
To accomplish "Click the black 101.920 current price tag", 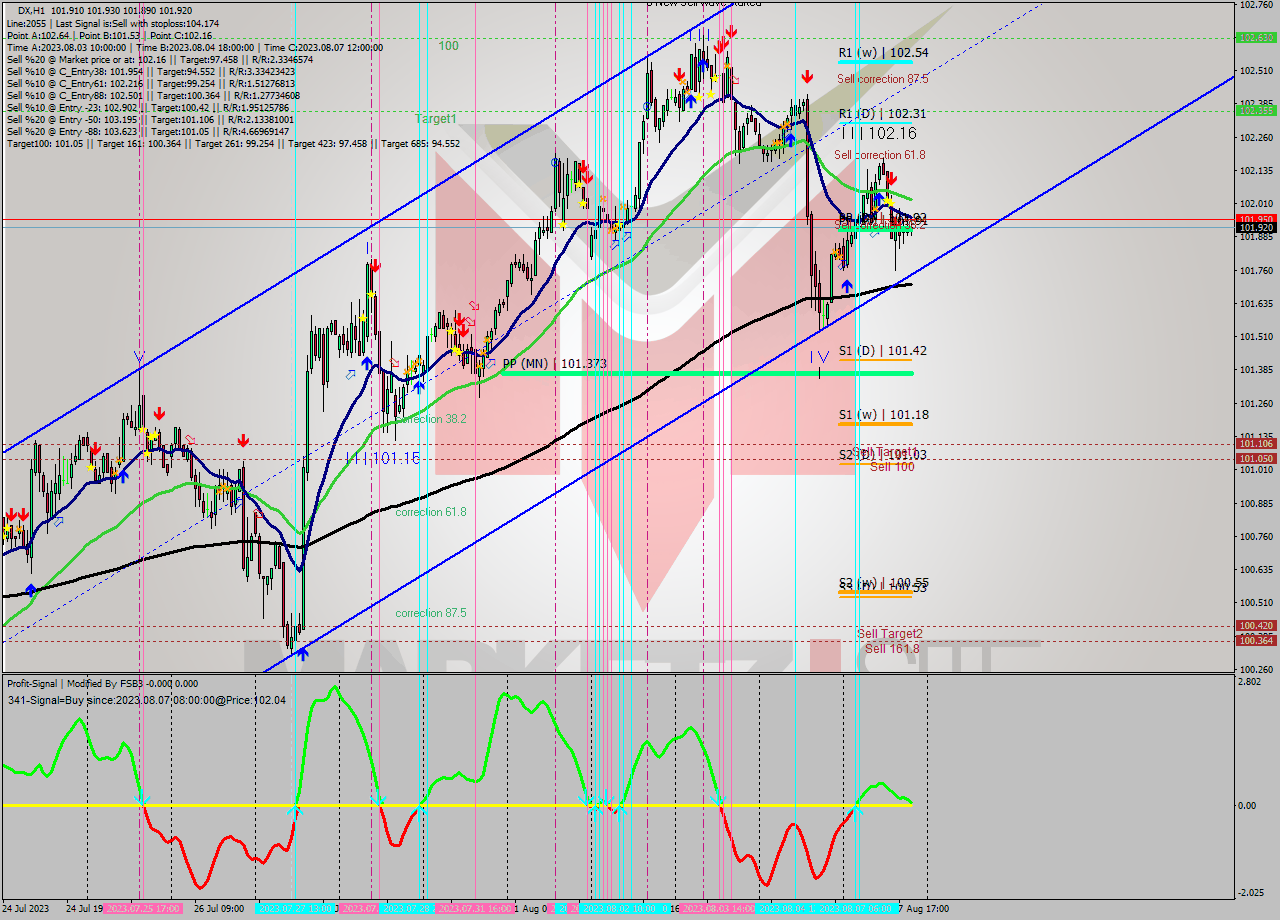I will coord(1256,228).
